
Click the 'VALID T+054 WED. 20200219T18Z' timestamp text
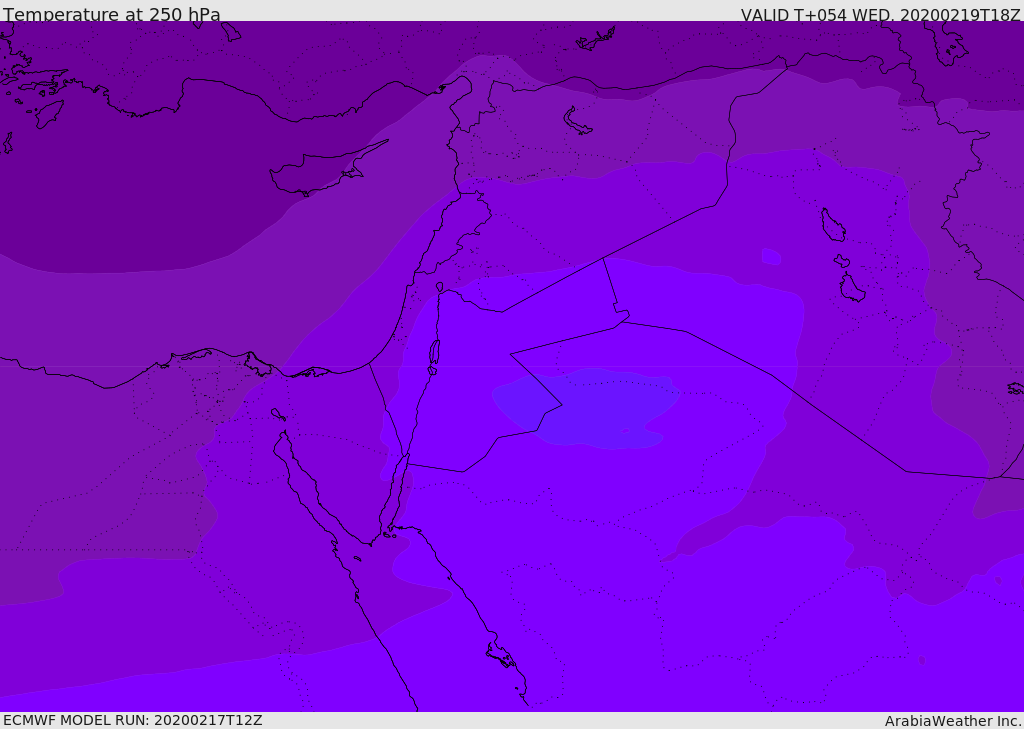point(880,14)
